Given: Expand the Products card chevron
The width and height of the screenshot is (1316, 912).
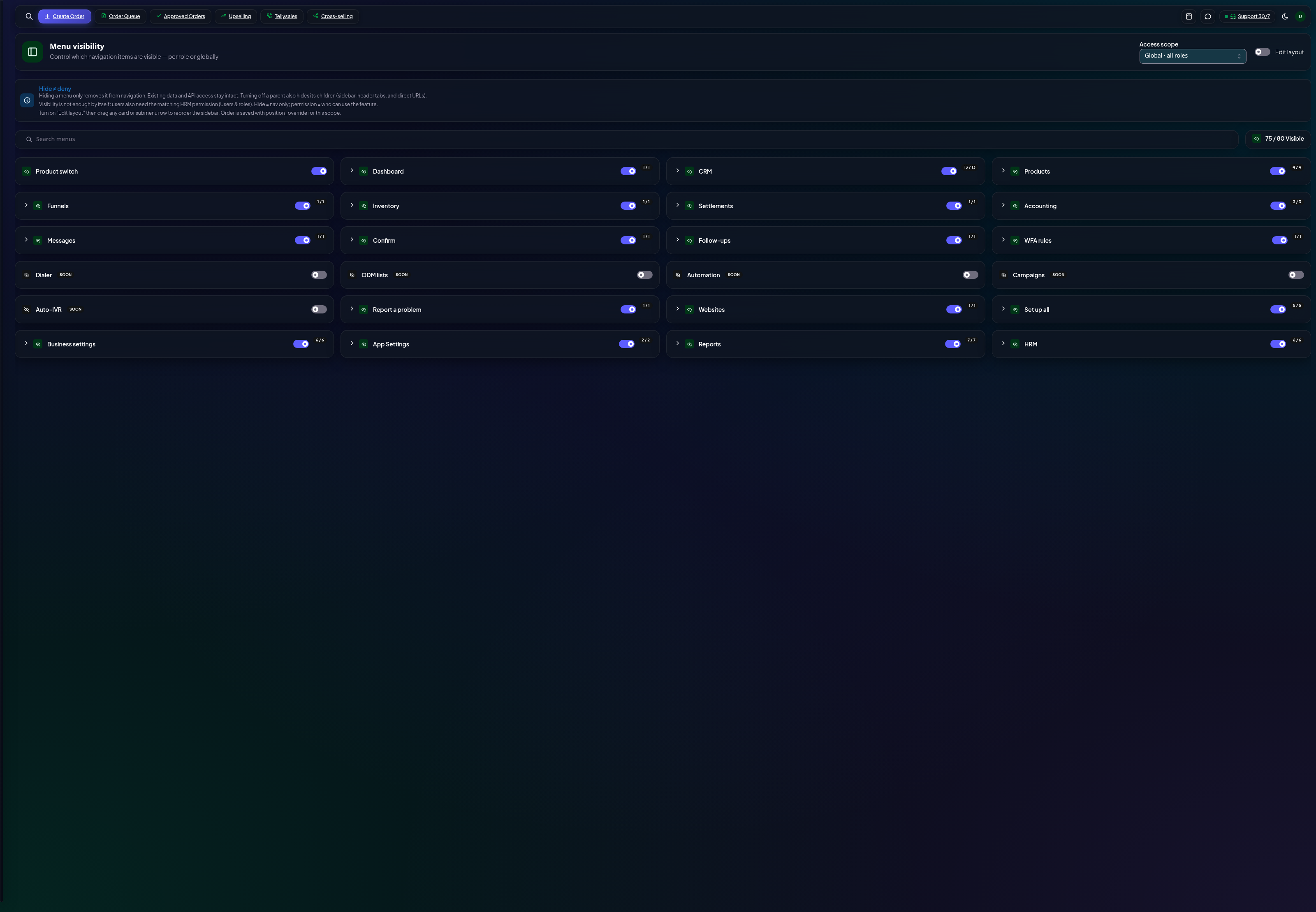Looking at the screenshot, I should click(1003, 170).
